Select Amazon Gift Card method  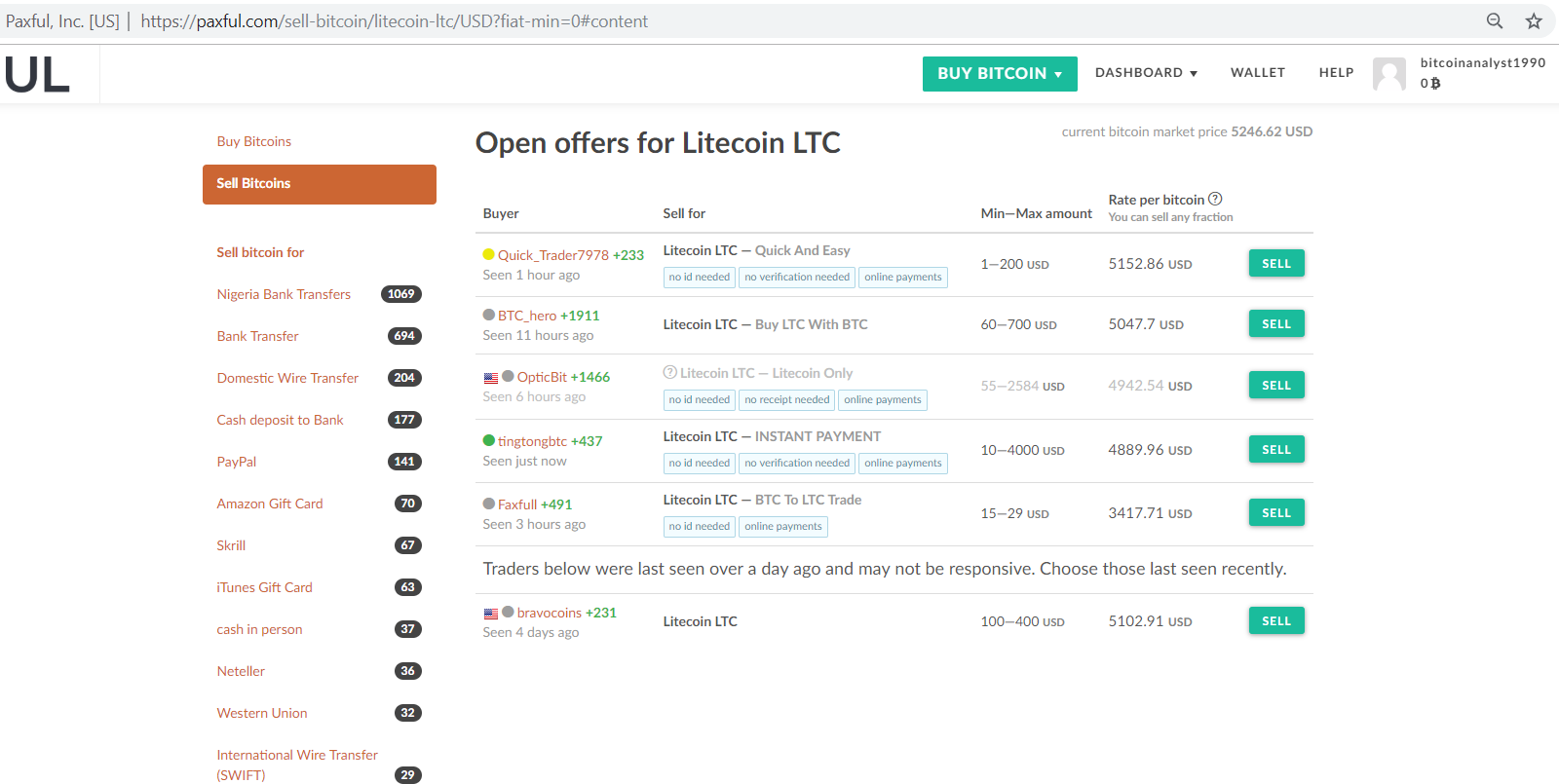pos(270,504)
